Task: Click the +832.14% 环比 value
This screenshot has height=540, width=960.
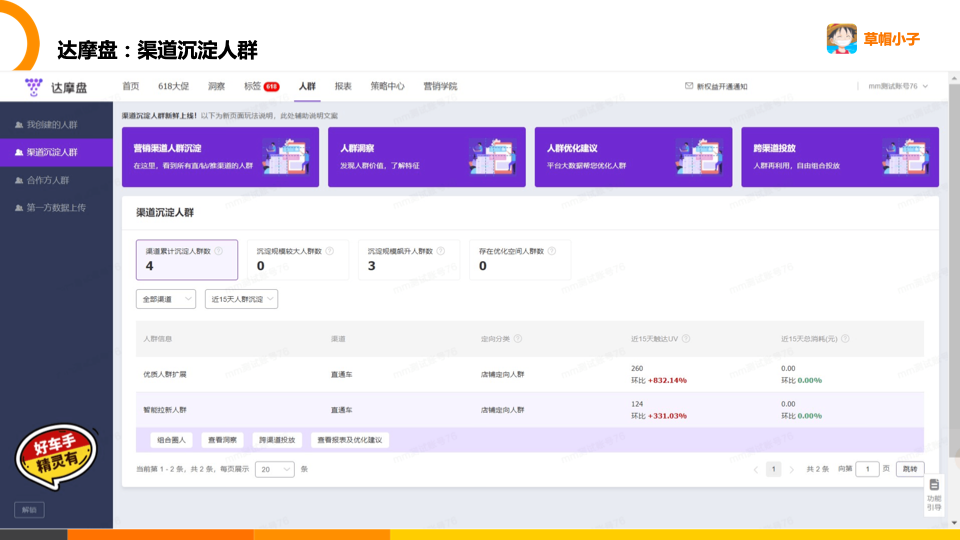Action: tap(667, 380)
